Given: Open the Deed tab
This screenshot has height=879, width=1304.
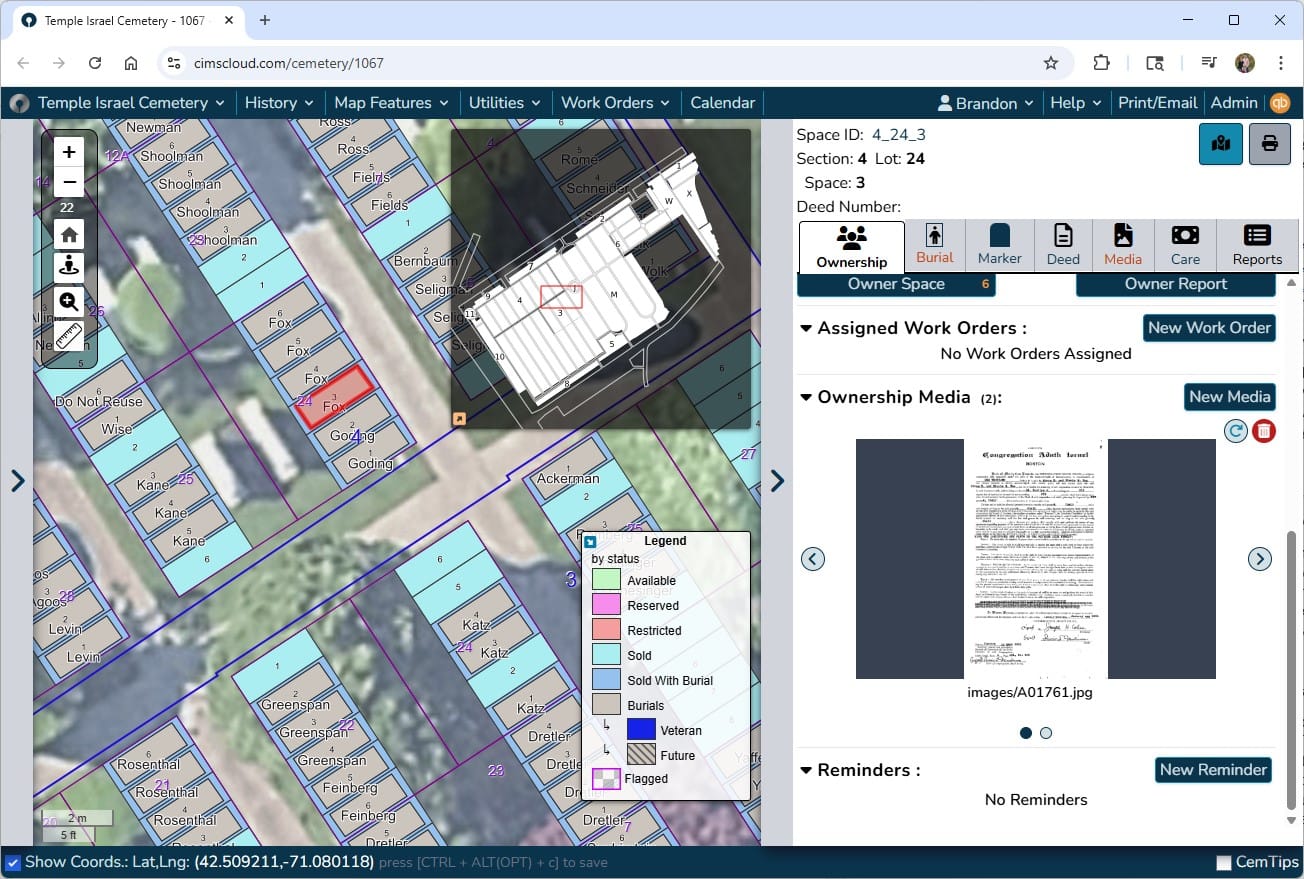Looking at the screenshot, I should (1063, 246).
